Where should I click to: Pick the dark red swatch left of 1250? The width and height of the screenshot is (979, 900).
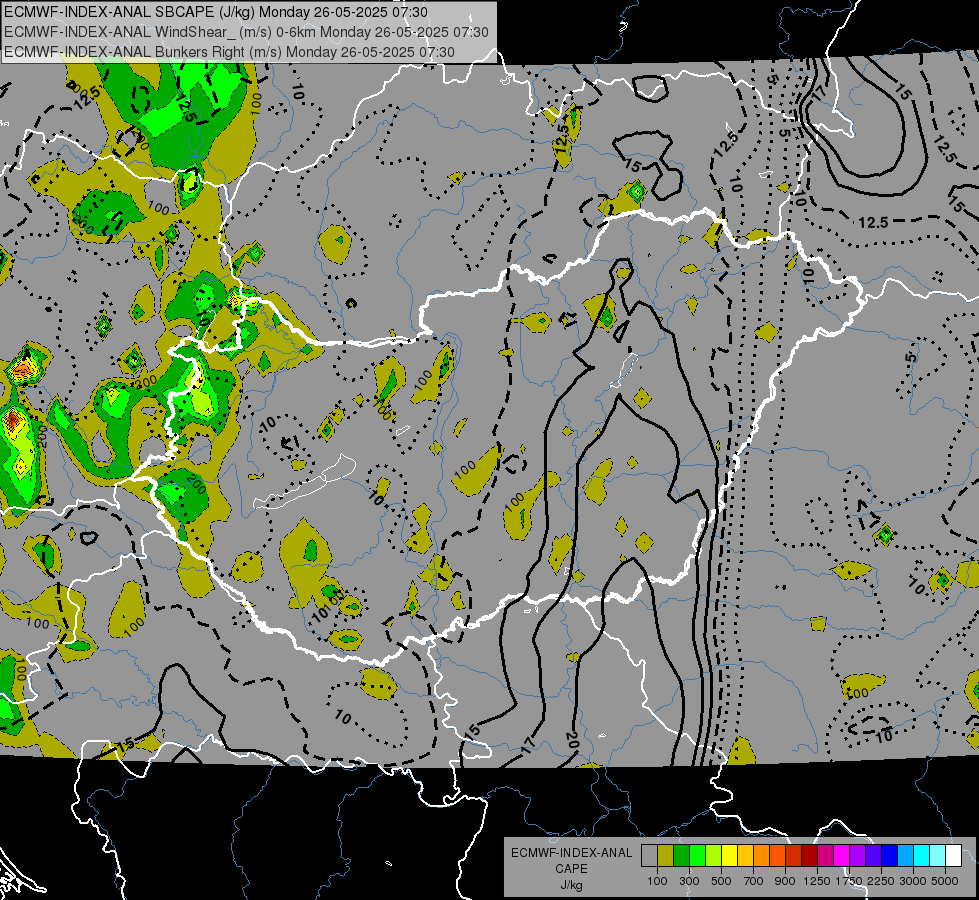point(810,855)
